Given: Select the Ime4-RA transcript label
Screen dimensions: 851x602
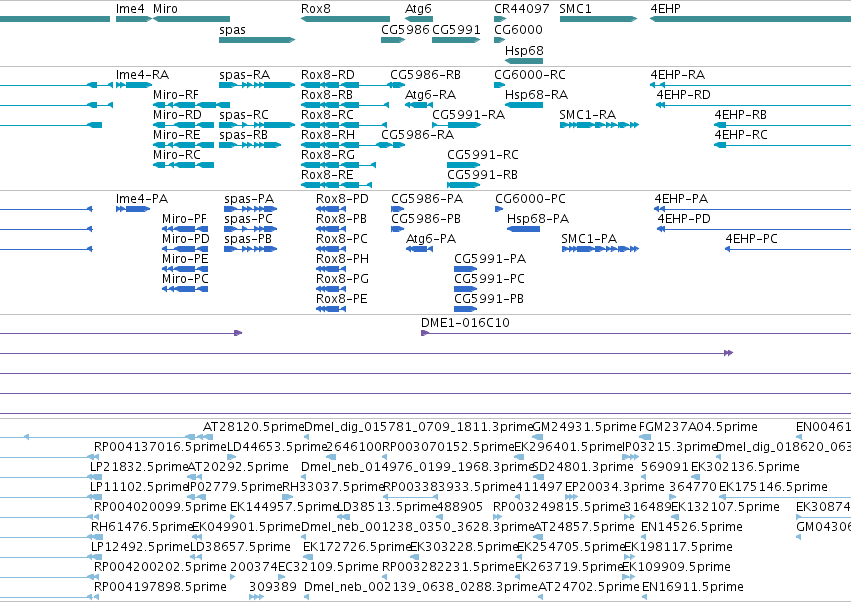Looking at the screenshot, I should tap(142, 75).
